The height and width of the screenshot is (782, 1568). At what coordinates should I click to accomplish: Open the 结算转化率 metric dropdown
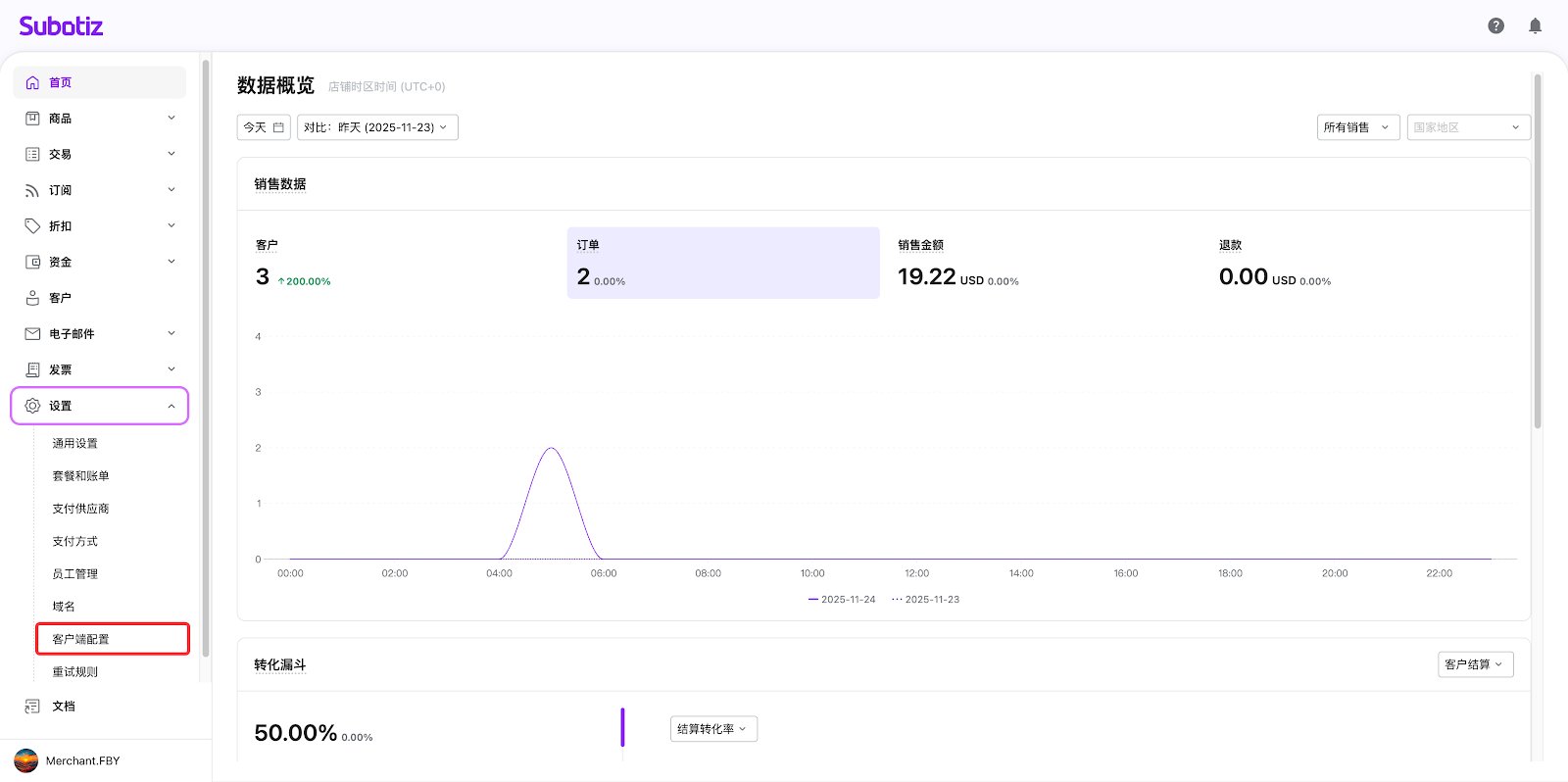(x=713, y=729)
